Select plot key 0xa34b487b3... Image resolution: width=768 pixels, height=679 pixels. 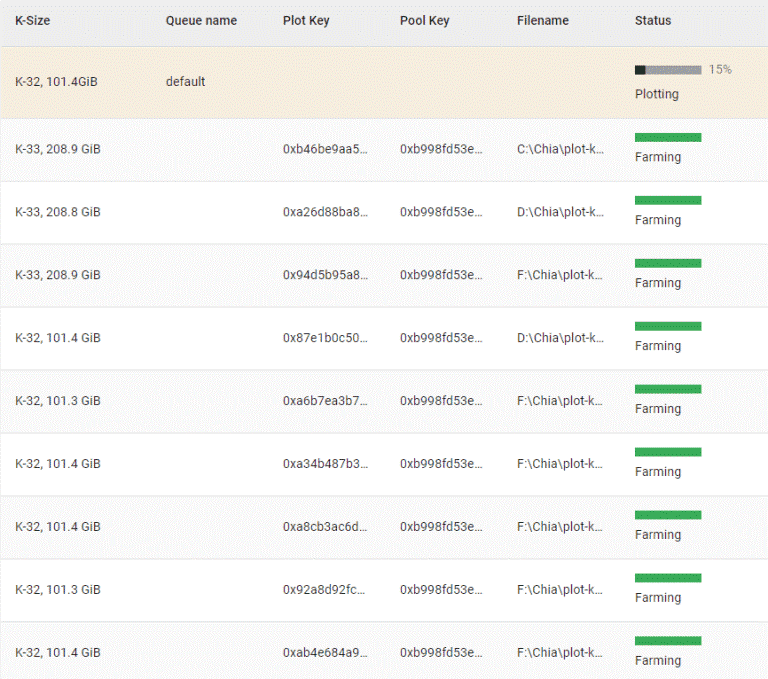click(325, 464)
